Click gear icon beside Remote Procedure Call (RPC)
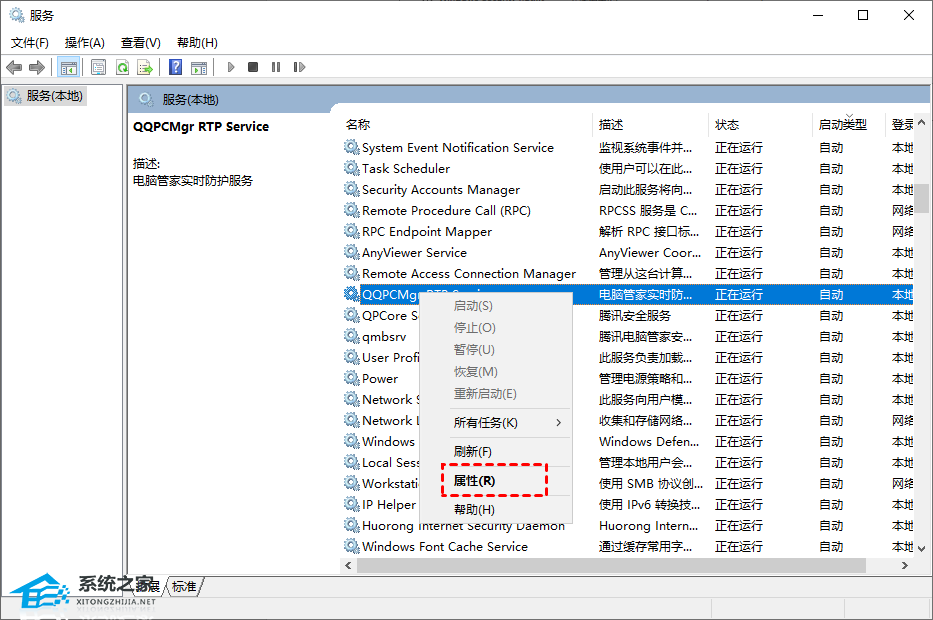 pos(352,210)
